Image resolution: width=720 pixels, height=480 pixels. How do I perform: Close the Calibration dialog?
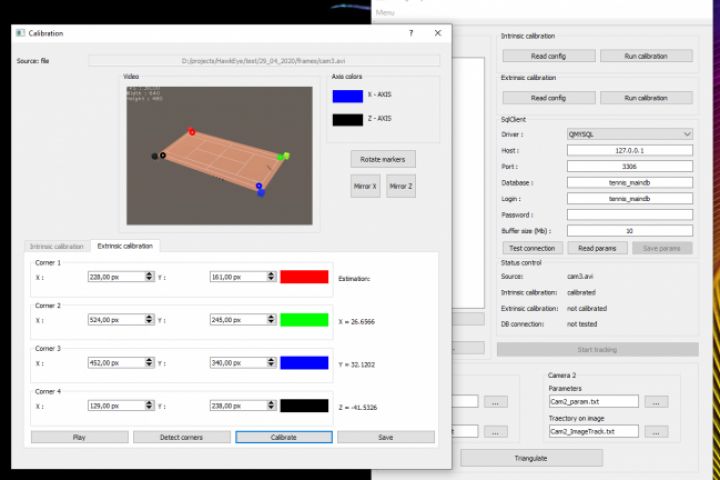coord(438,33)
